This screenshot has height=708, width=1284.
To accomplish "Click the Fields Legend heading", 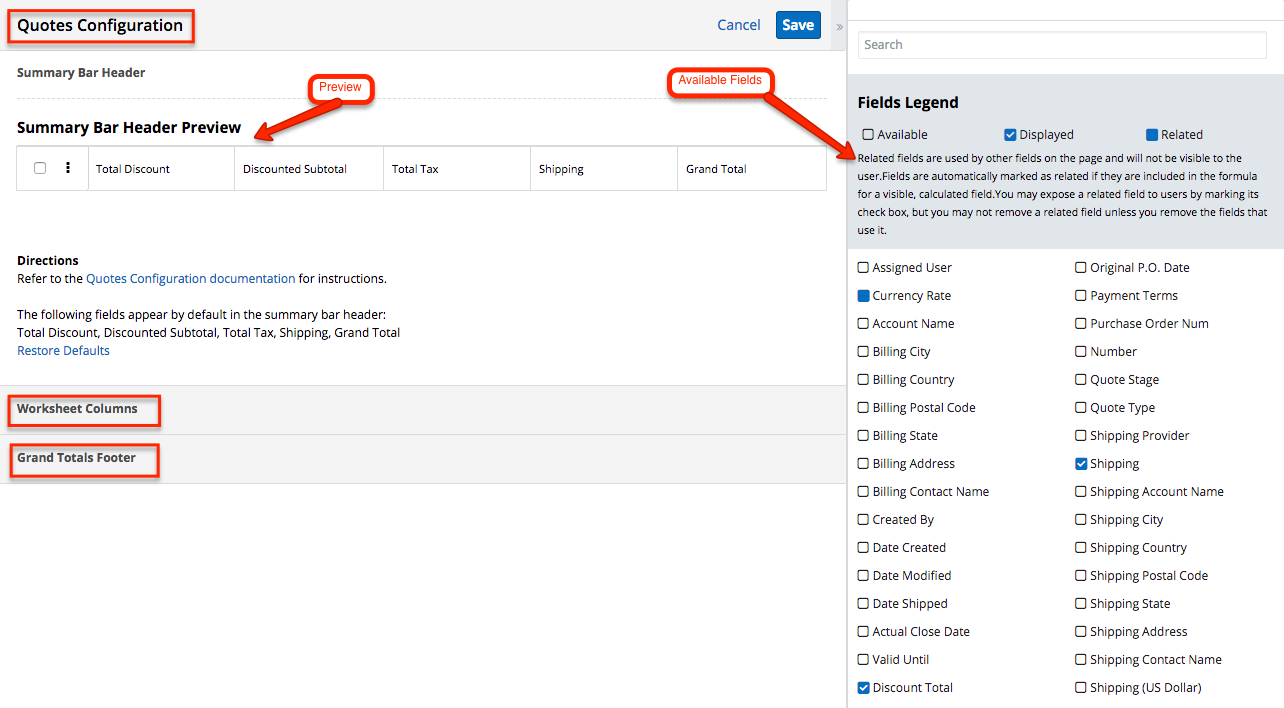I will tap(908, 102).
